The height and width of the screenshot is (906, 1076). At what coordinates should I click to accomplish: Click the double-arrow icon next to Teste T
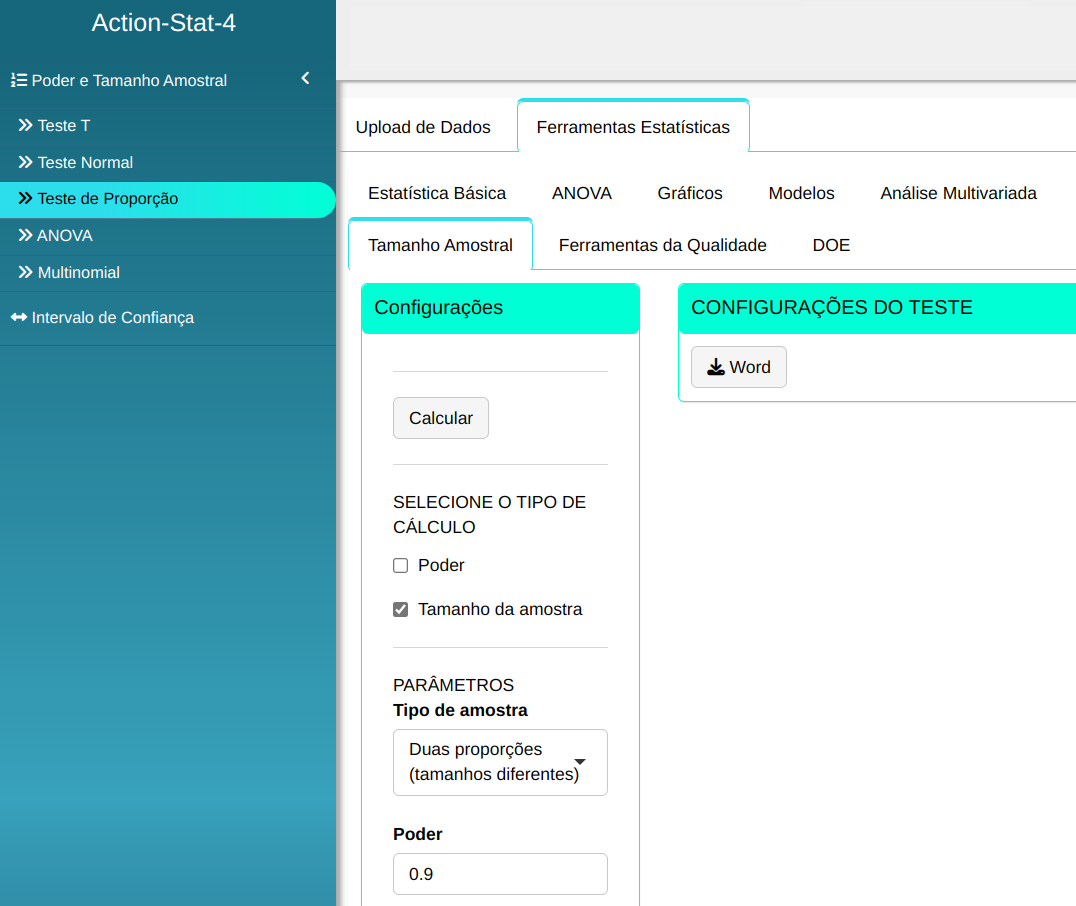26,126
